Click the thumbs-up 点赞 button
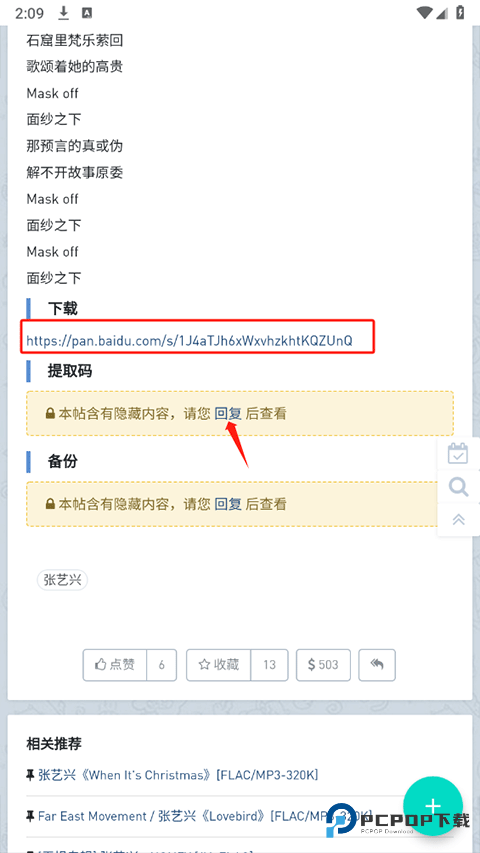 click(x=115, y=664)
